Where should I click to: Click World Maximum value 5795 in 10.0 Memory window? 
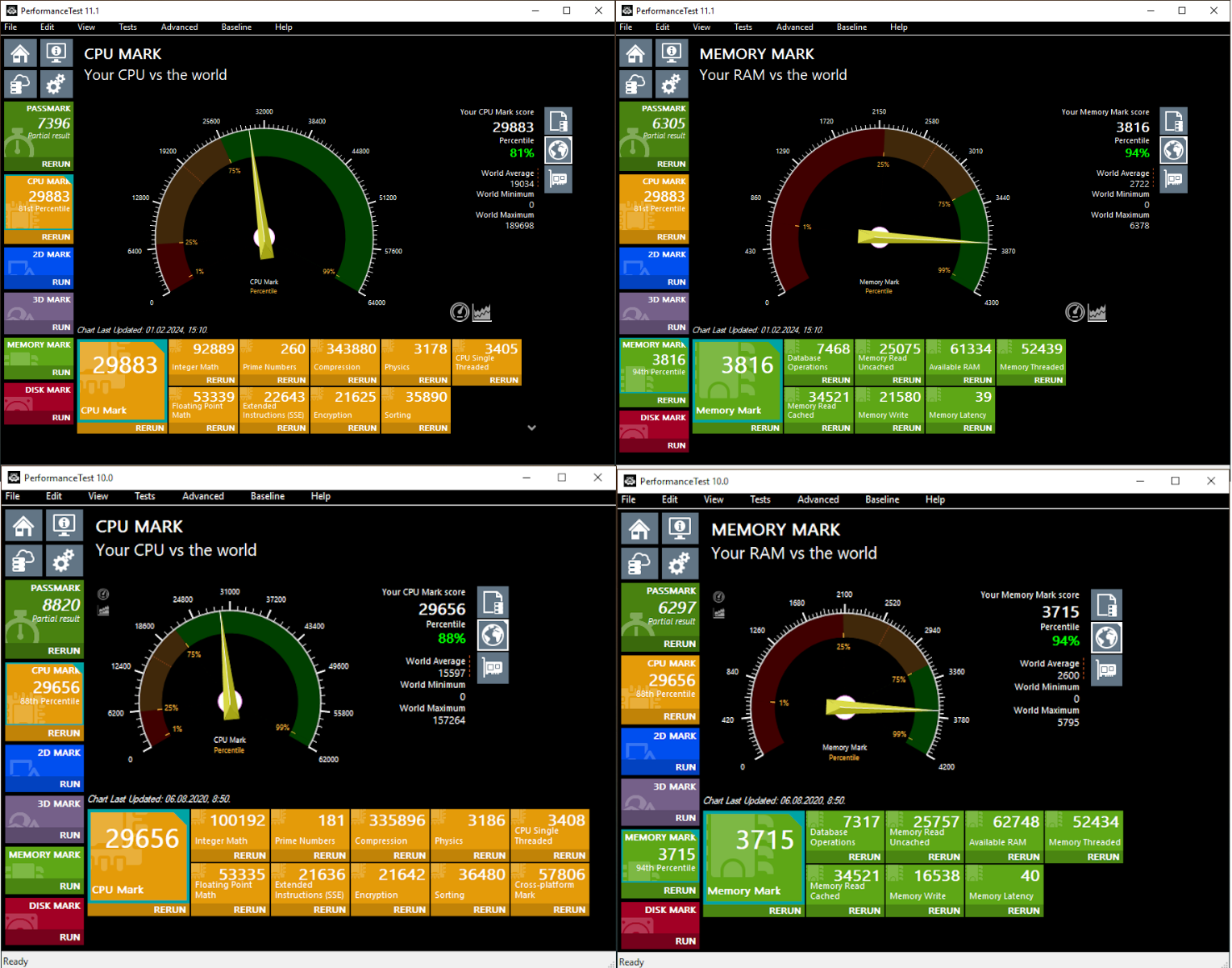(x=1068, y=723)
